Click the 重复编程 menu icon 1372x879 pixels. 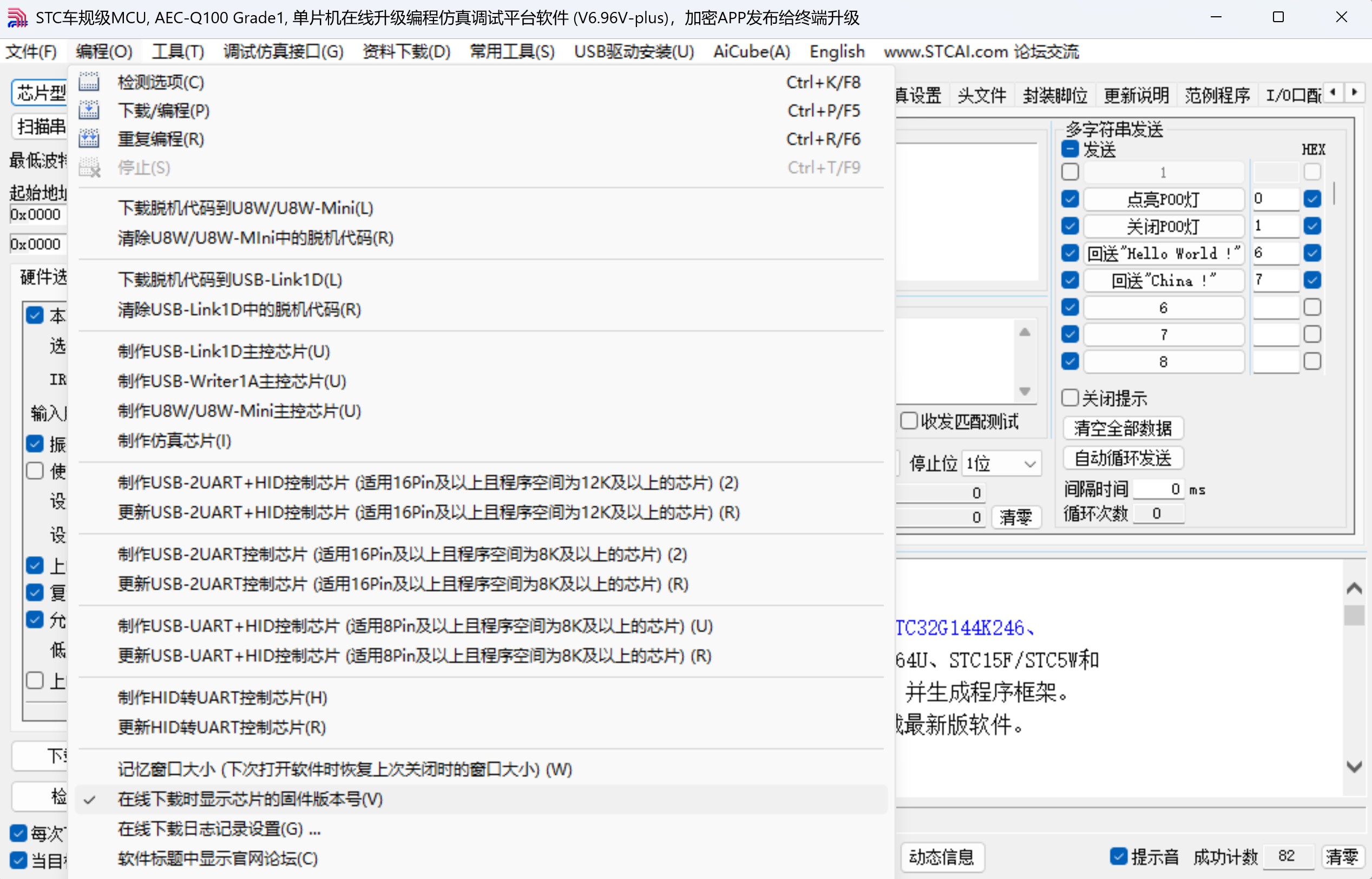89,138
